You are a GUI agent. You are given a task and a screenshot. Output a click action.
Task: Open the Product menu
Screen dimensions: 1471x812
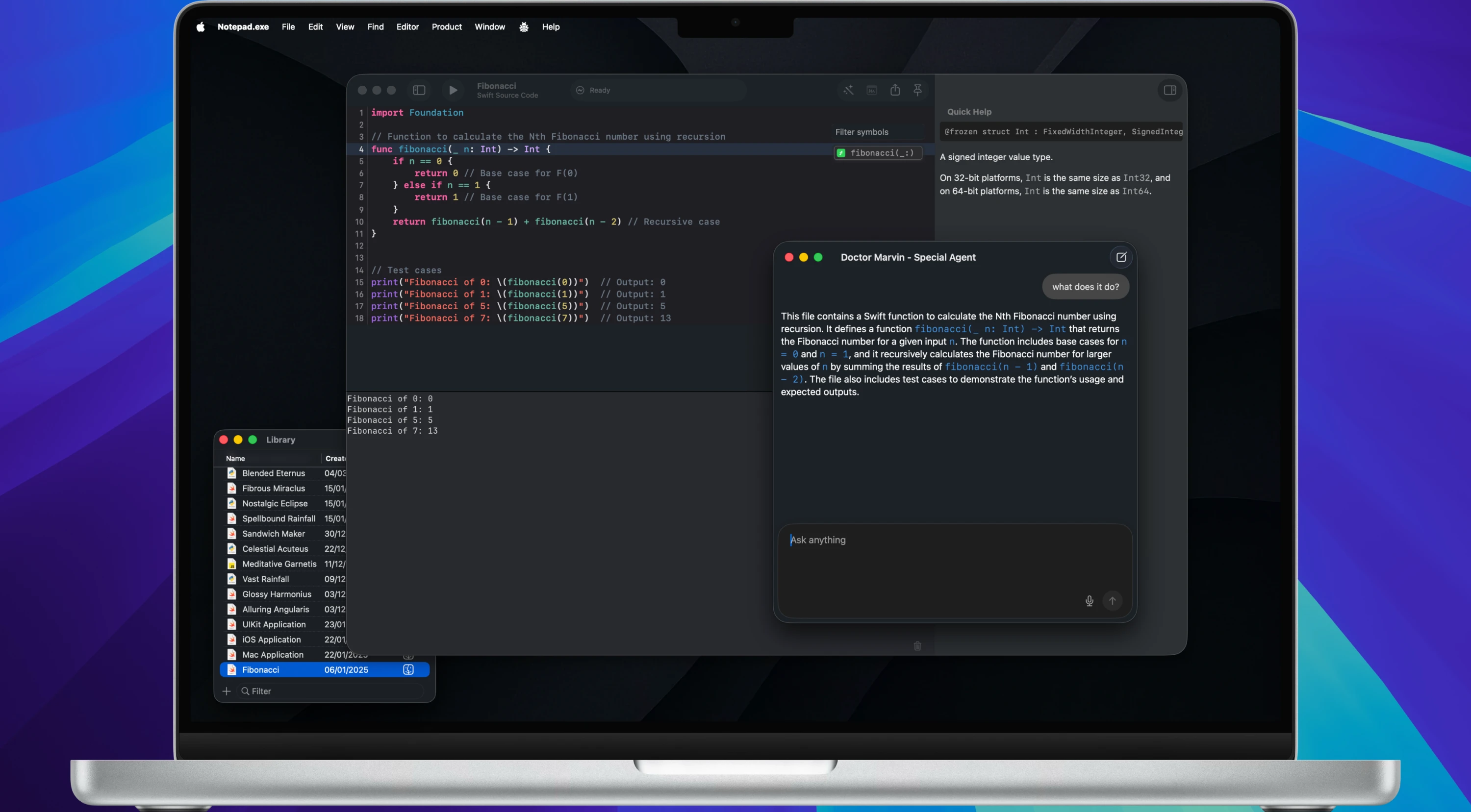click(x=447, y=27)
